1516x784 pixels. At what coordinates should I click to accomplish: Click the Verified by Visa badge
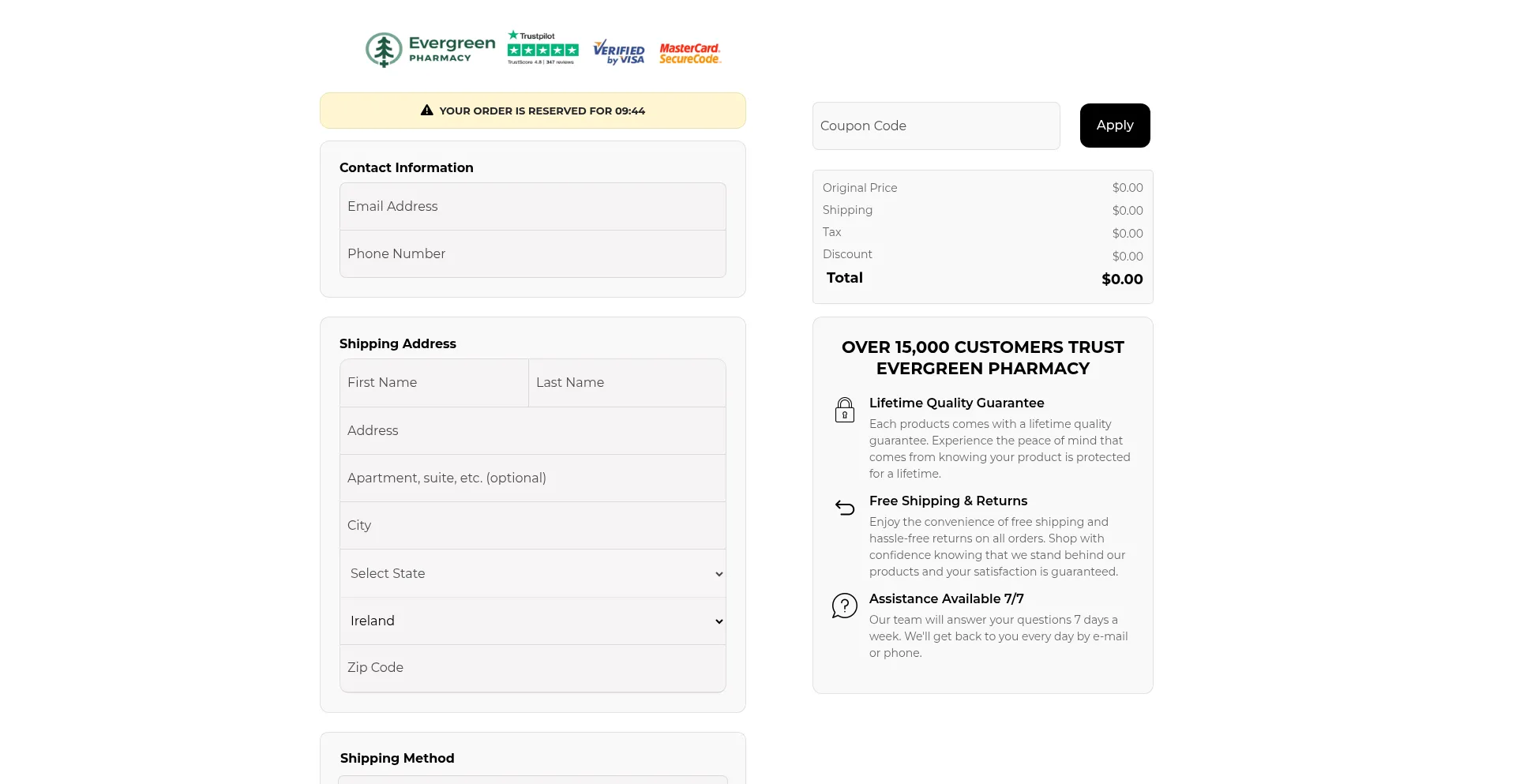pyautogui.click(x=619, y=51)
